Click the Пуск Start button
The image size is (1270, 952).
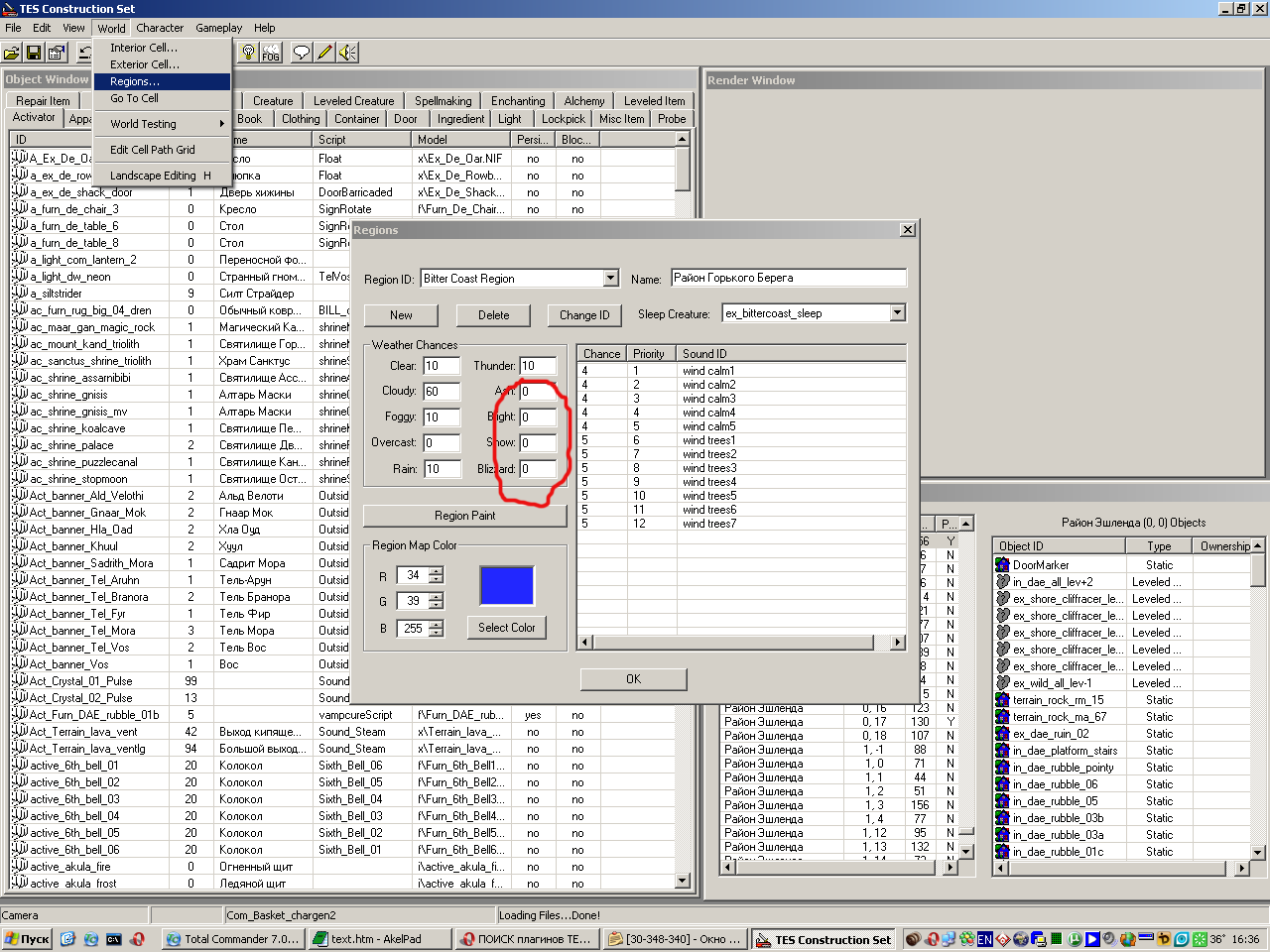click(x=27, y=939)
